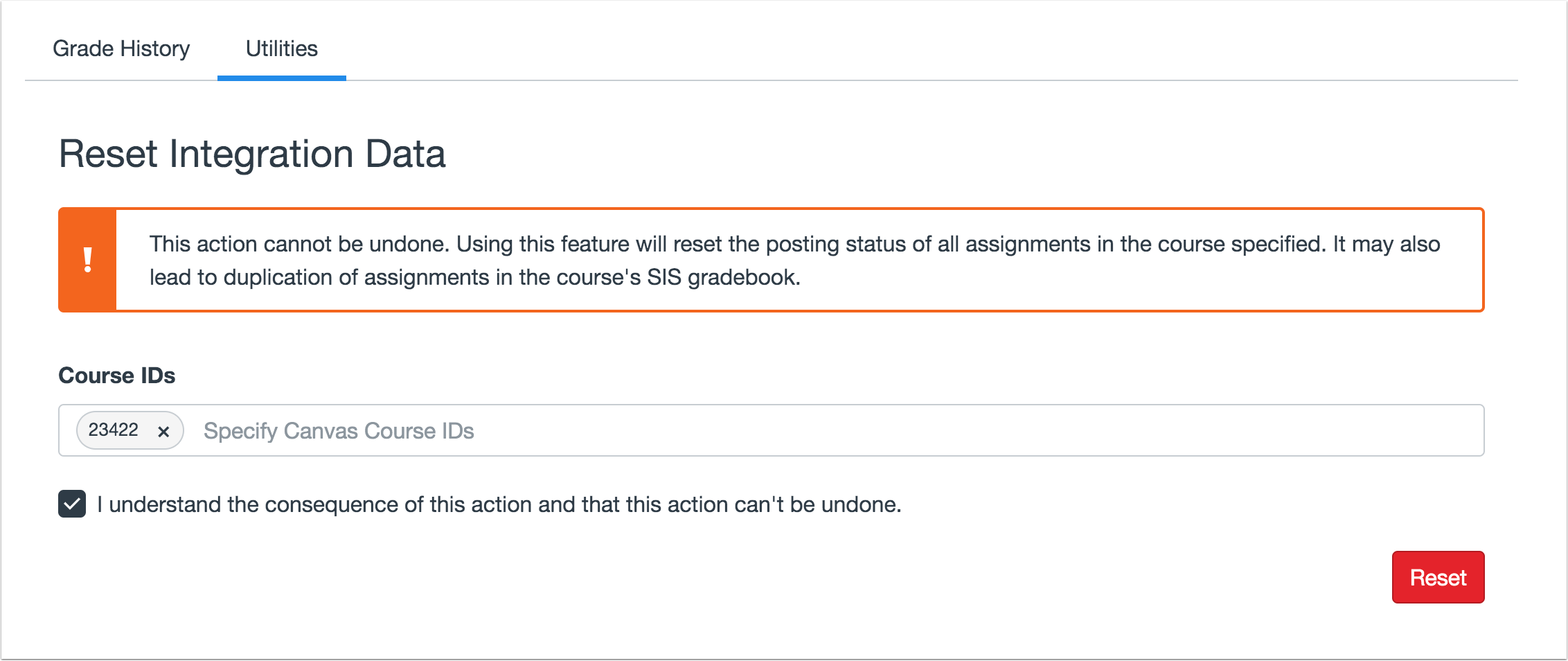Remove the 23422 course ID tag
Screen dimensions: 1568x661
163,431
